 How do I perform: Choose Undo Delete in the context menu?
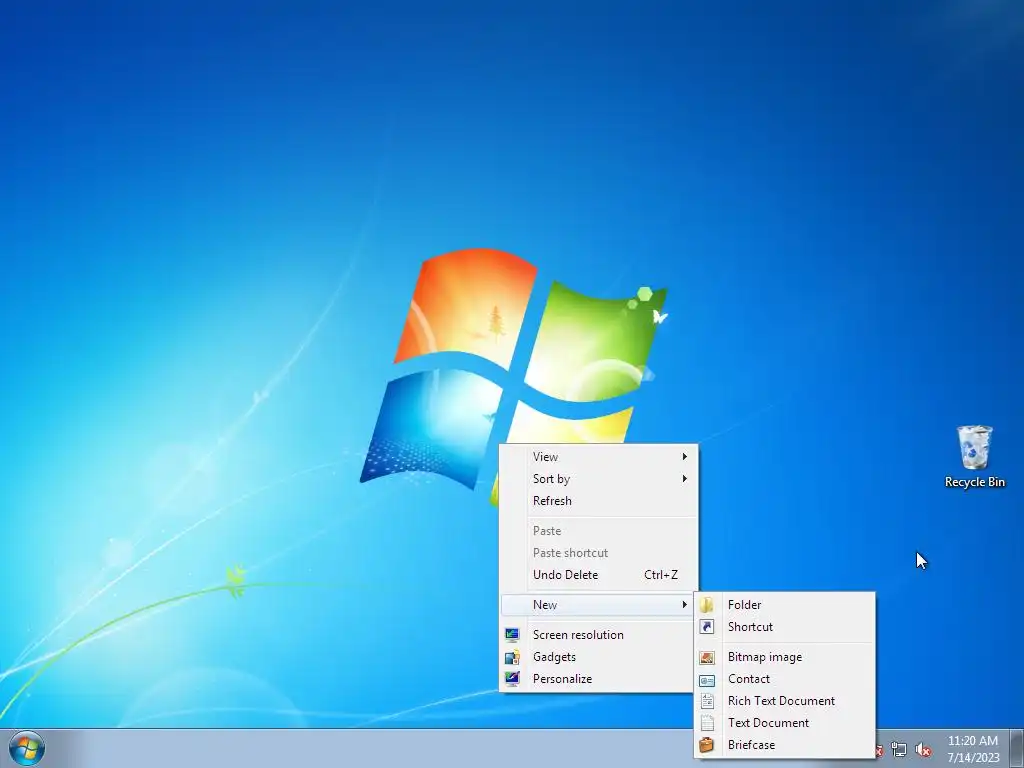pos(599,575)
